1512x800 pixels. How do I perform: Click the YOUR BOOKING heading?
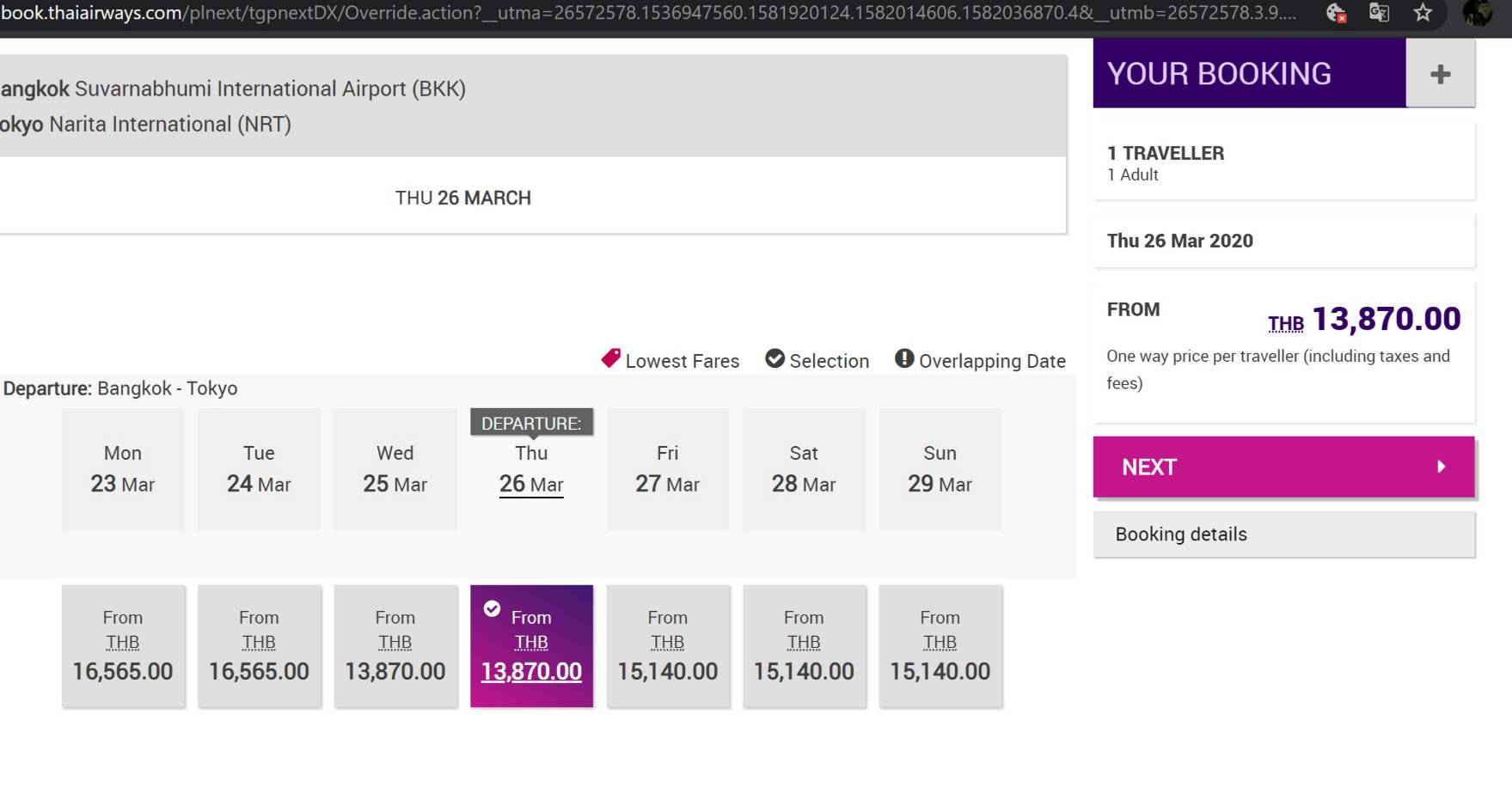(1219, 74)
